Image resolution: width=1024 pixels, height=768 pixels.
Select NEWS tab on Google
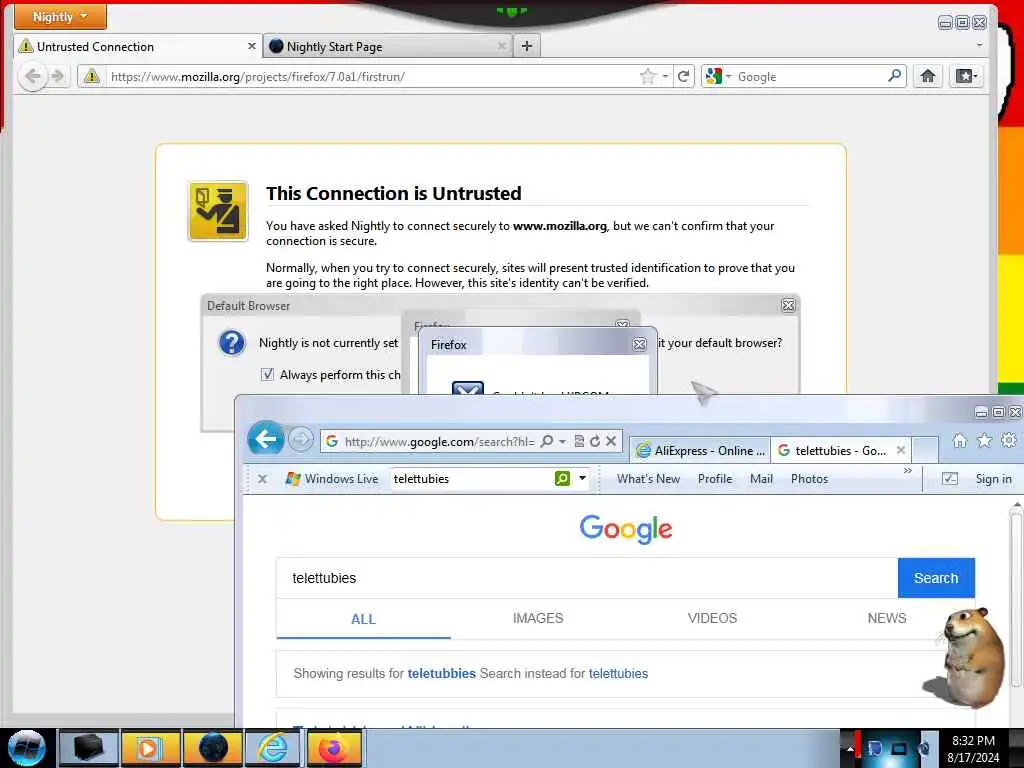click(x=886, y=618)
